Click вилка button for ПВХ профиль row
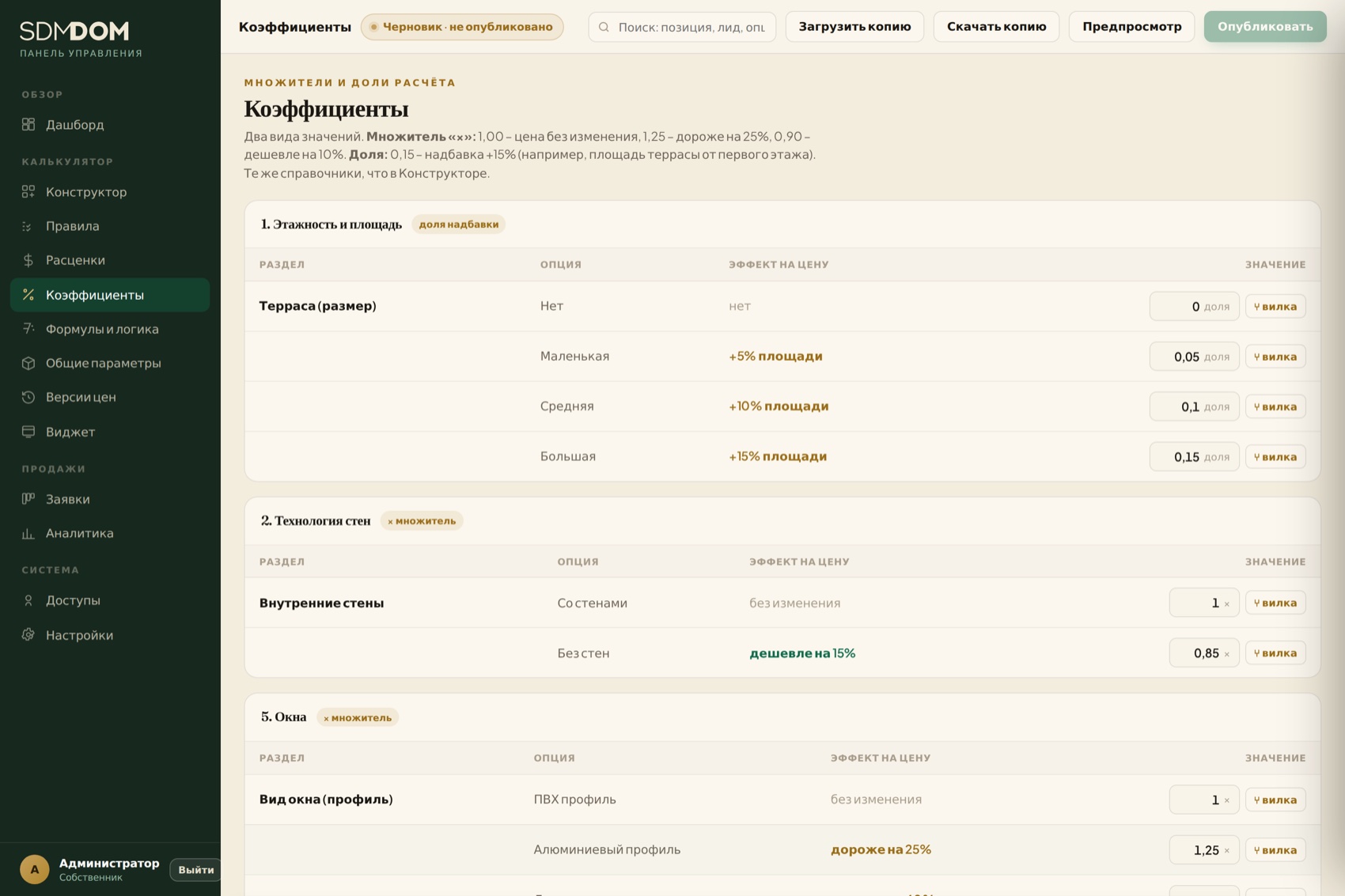 [1275, 800]
